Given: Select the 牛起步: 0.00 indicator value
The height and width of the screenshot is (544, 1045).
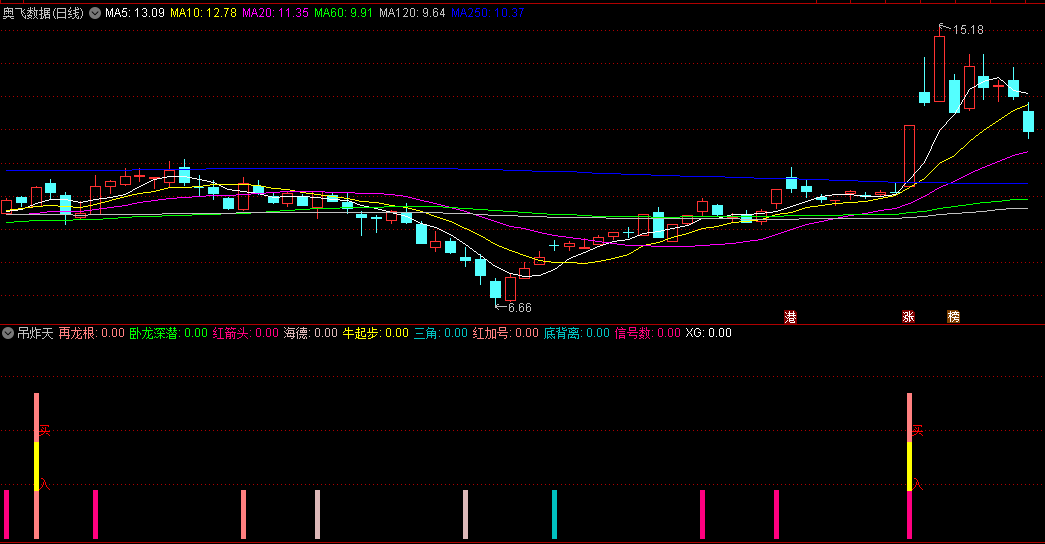Looking at the screenshot, I should click(x=376, y=333).
